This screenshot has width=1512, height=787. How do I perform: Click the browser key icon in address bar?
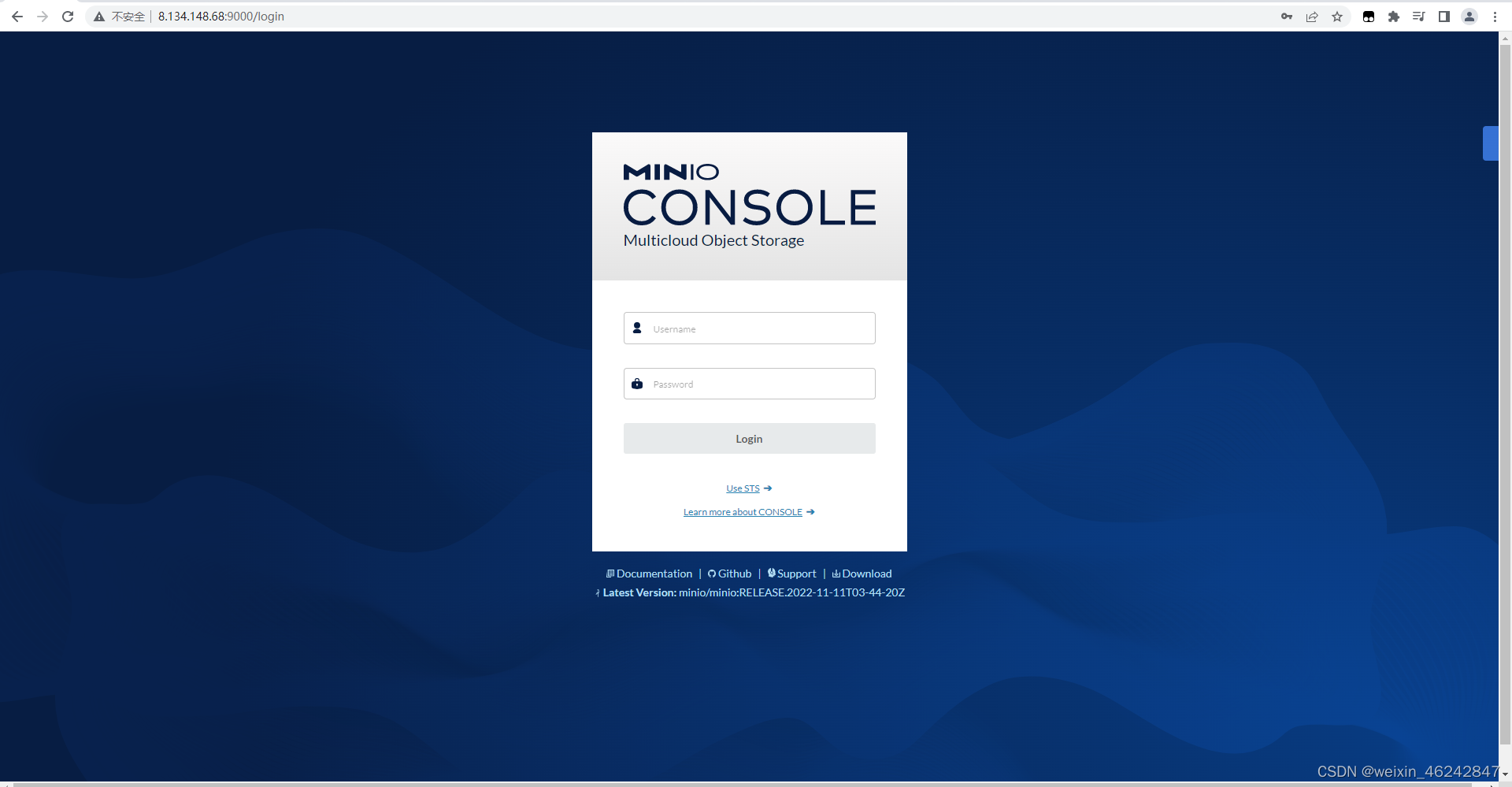tap(1287, 16)
